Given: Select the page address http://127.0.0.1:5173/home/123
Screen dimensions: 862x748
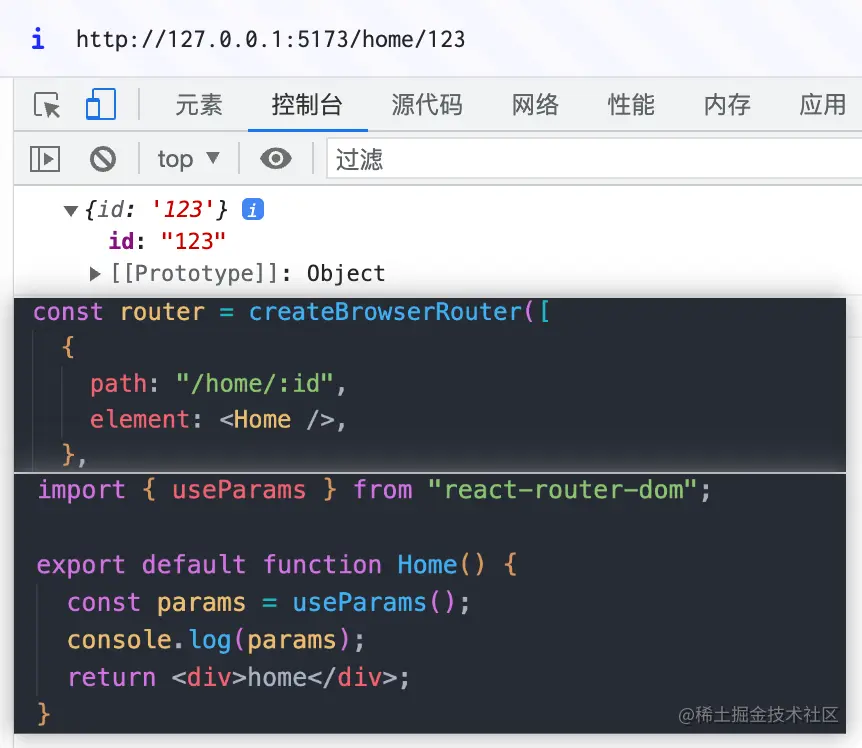Looking at the screenshot, I should [270, 40].
